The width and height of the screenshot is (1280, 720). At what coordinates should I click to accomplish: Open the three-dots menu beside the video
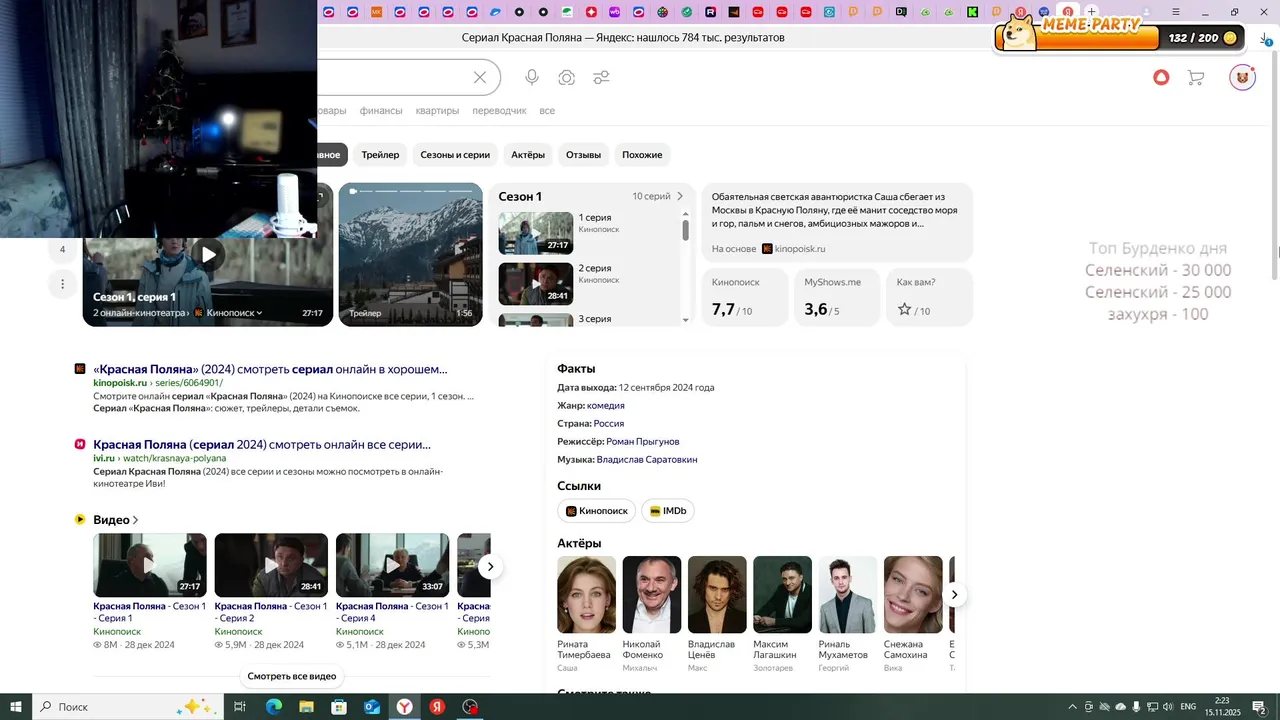tap(62, 284)
